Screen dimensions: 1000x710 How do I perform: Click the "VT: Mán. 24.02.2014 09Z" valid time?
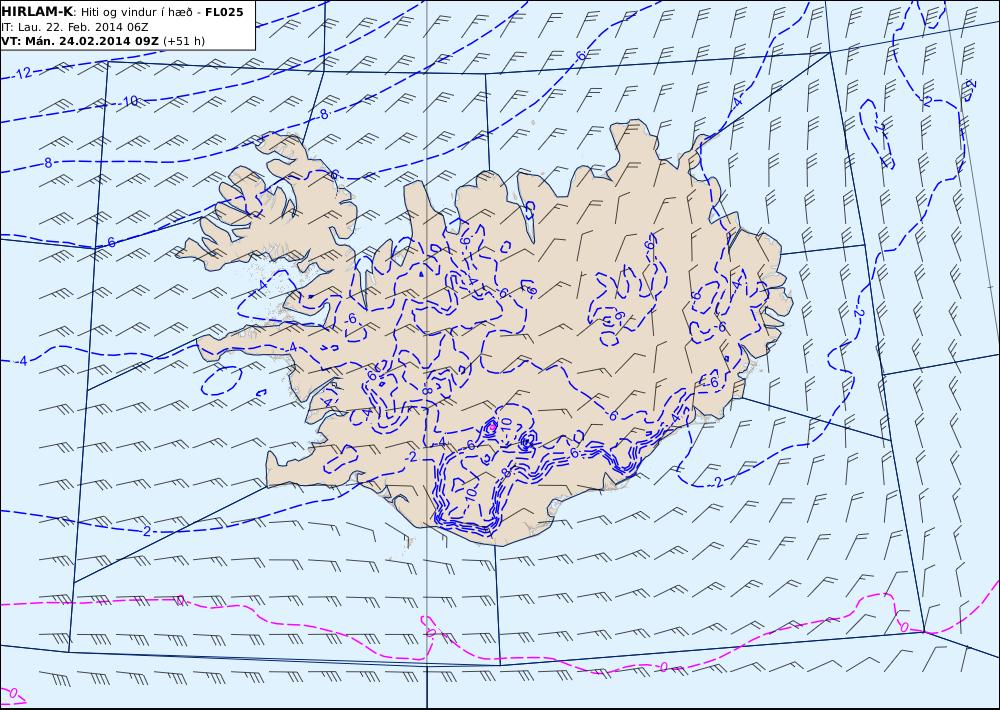click(80, 41)
